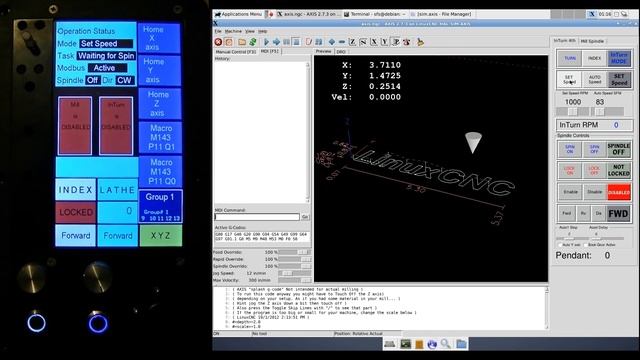Click the LOCK ON button
Screen dimensions: 640x360
(x=570, y=170)
